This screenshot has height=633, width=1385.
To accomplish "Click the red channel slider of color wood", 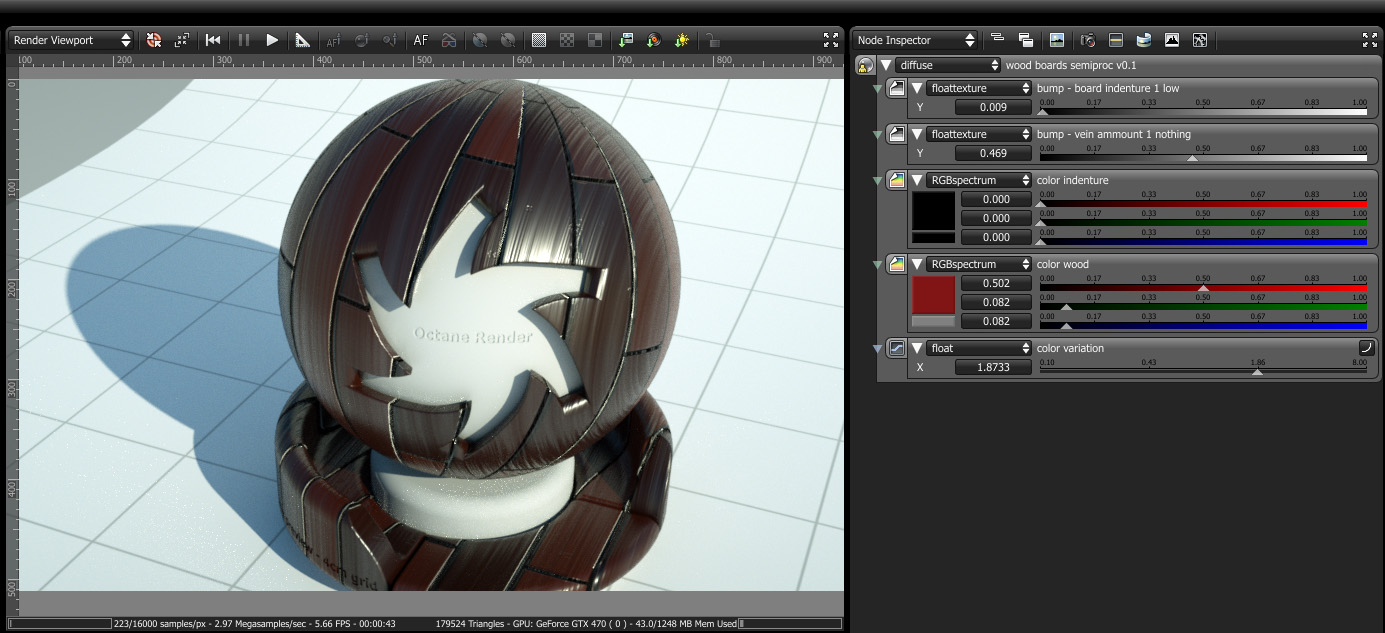I will 1203,287.
